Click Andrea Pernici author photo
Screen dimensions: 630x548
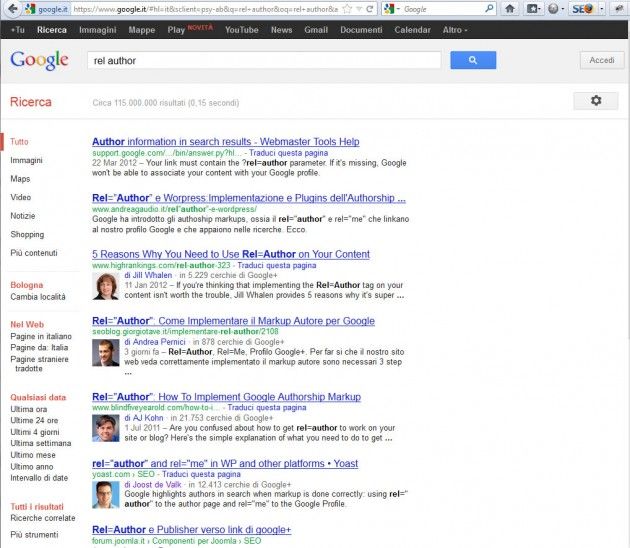click(x=106, y=353)
